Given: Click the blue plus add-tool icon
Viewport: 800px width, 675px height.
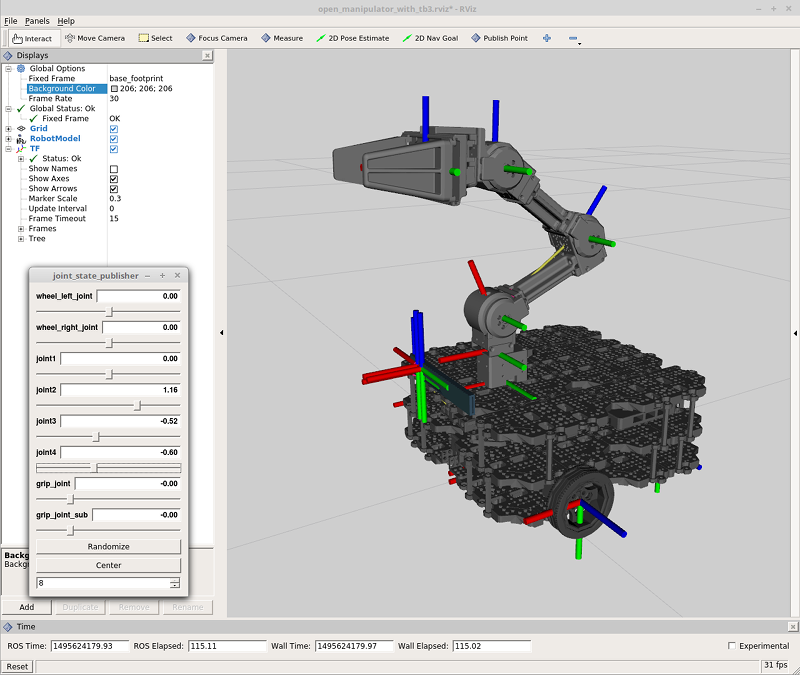Looking at the screenshot, I should 547,38.
